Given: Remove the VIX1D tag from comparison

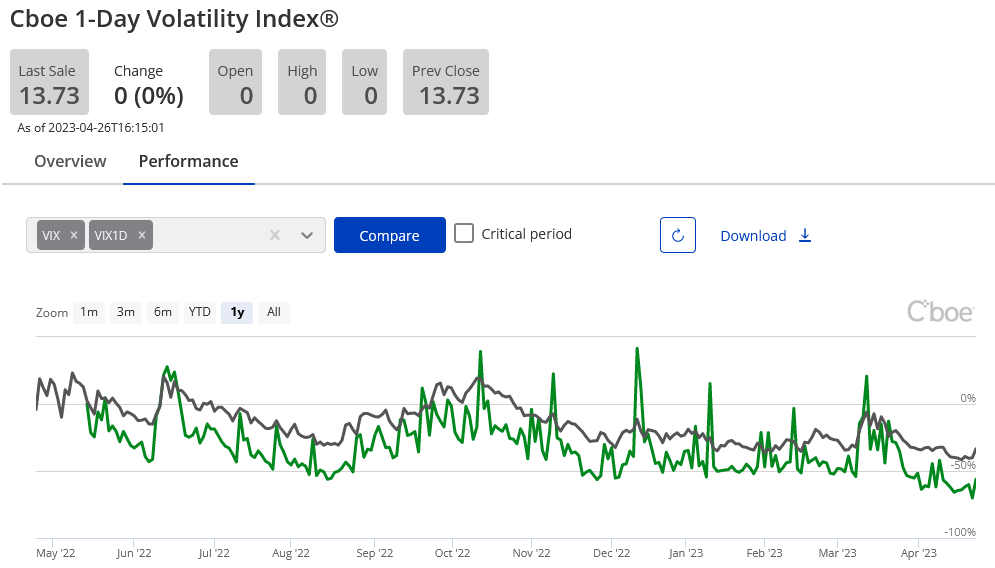Looking at the screenshot, I should coord(142,235).
